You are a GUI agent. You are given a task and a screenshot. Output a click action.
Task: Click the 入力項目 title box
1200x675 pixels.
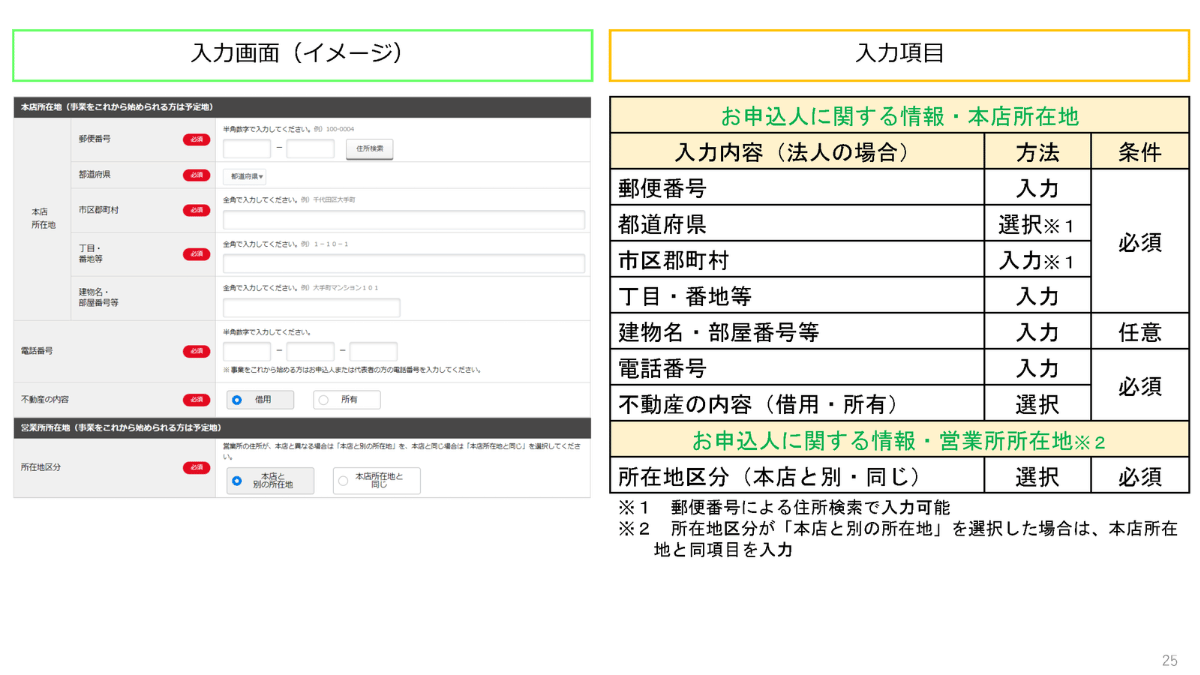coord(900,55)
